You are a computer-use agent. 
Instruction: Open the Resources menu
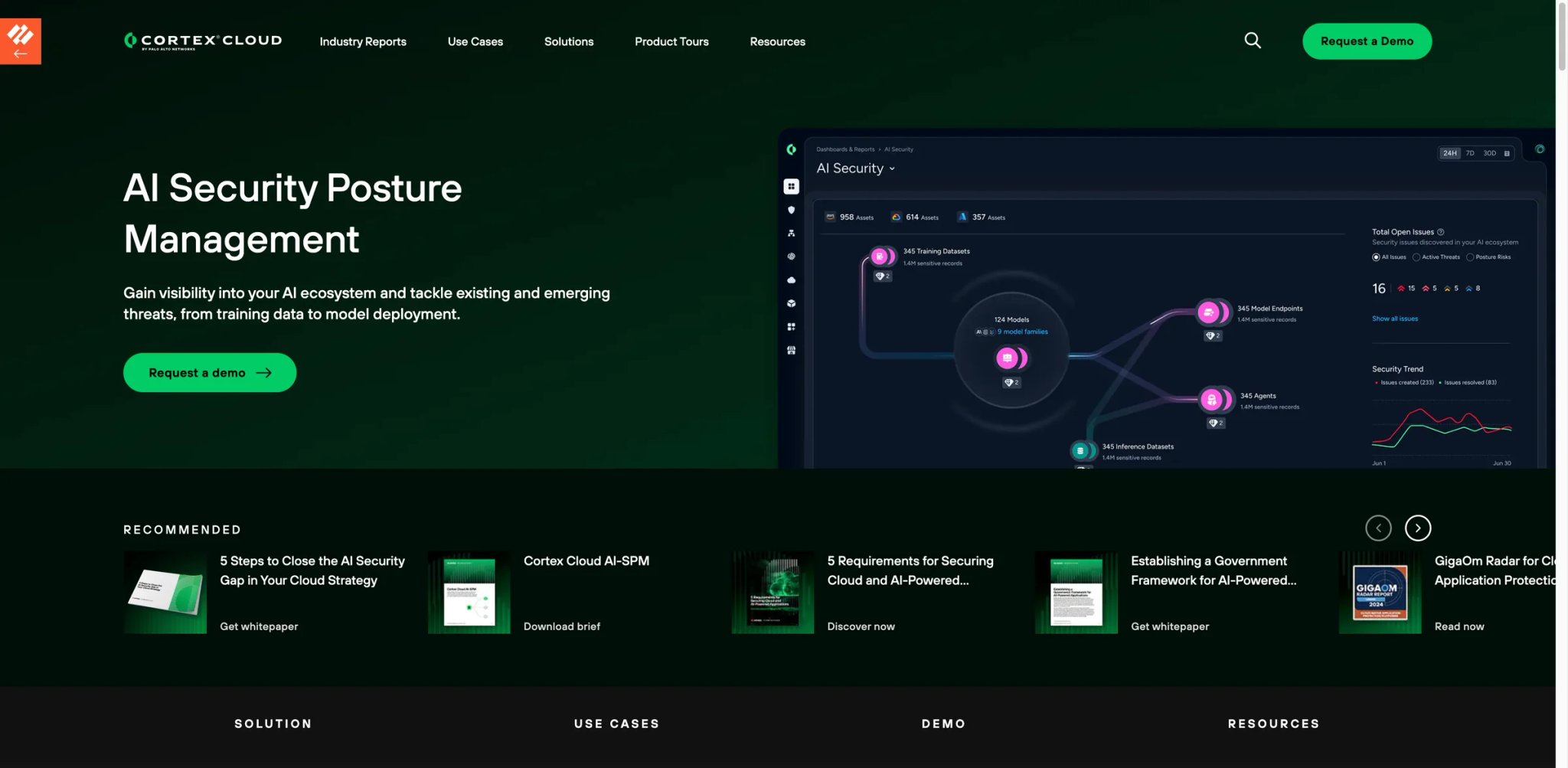pyautogui.click(x=777, y=41)
